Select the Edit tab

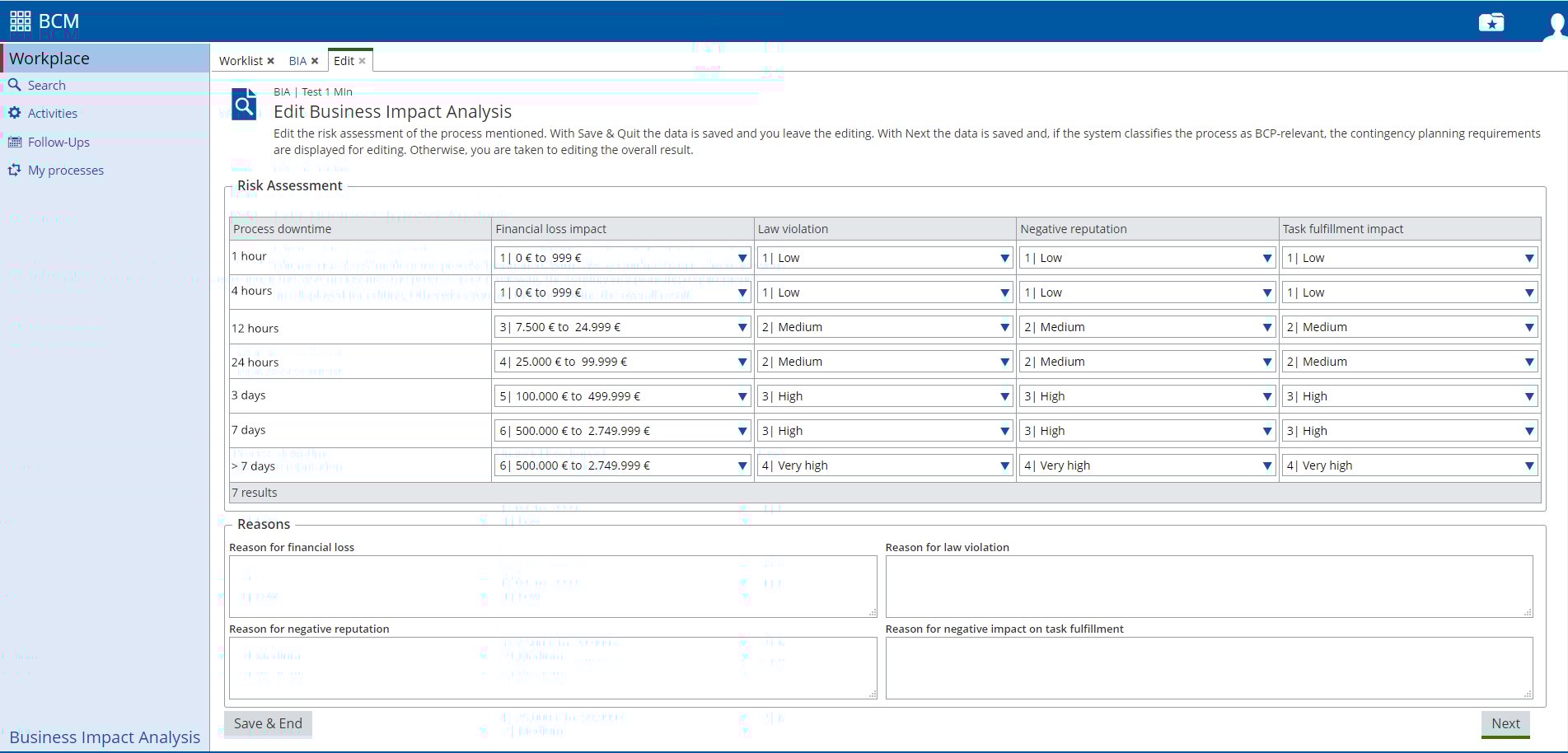[x=344, y=61]
